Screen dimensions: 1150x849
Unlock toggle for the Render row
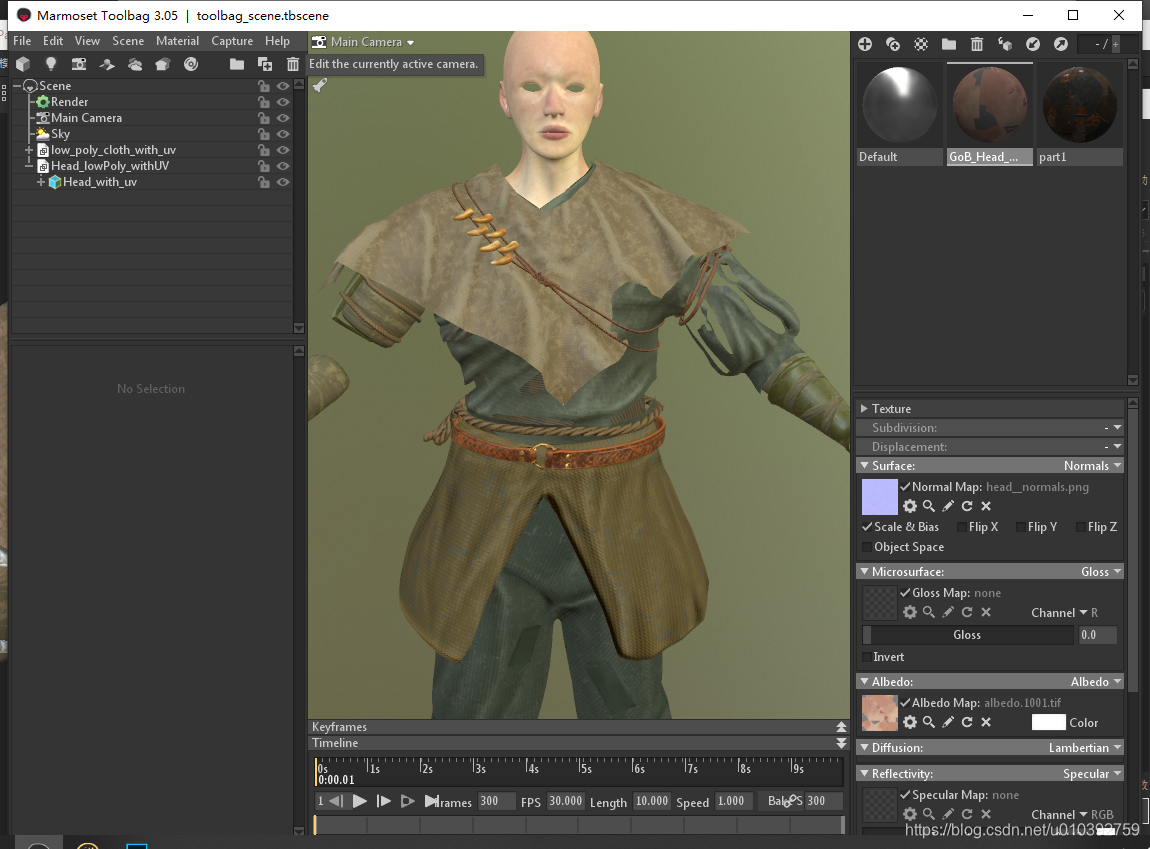click(x=263, y=102)
